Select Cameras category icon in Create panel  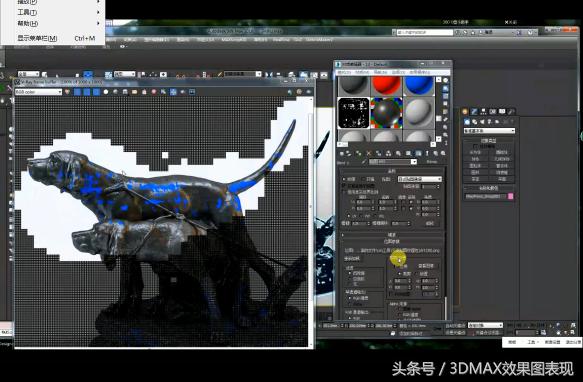tap(490, 122)
